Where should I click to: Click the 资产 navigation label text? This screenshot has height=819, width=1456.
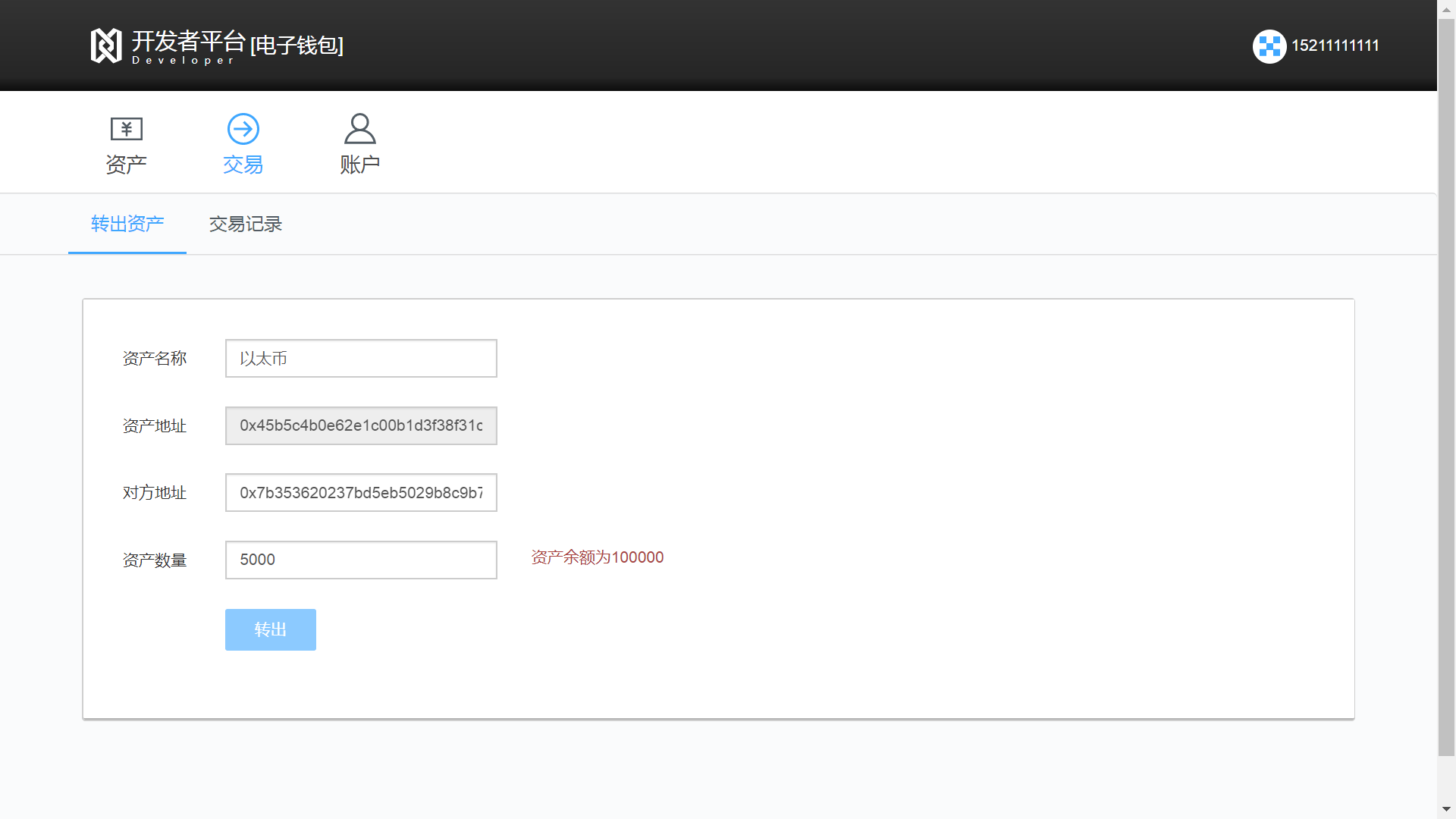click(x=126, y=165)
